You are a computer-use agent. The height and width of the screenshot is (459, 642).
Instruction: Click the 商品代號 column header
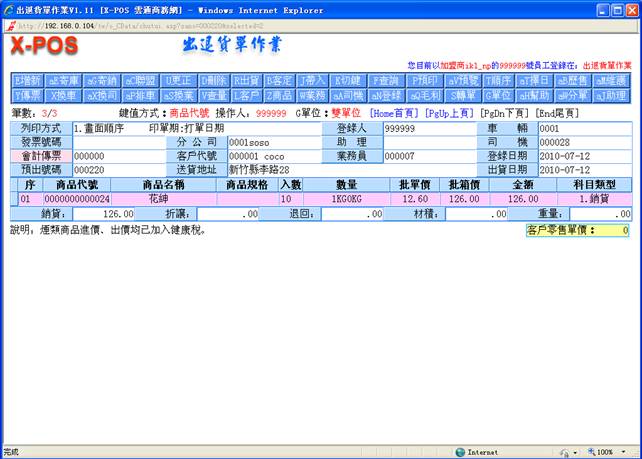pos(77,185)
